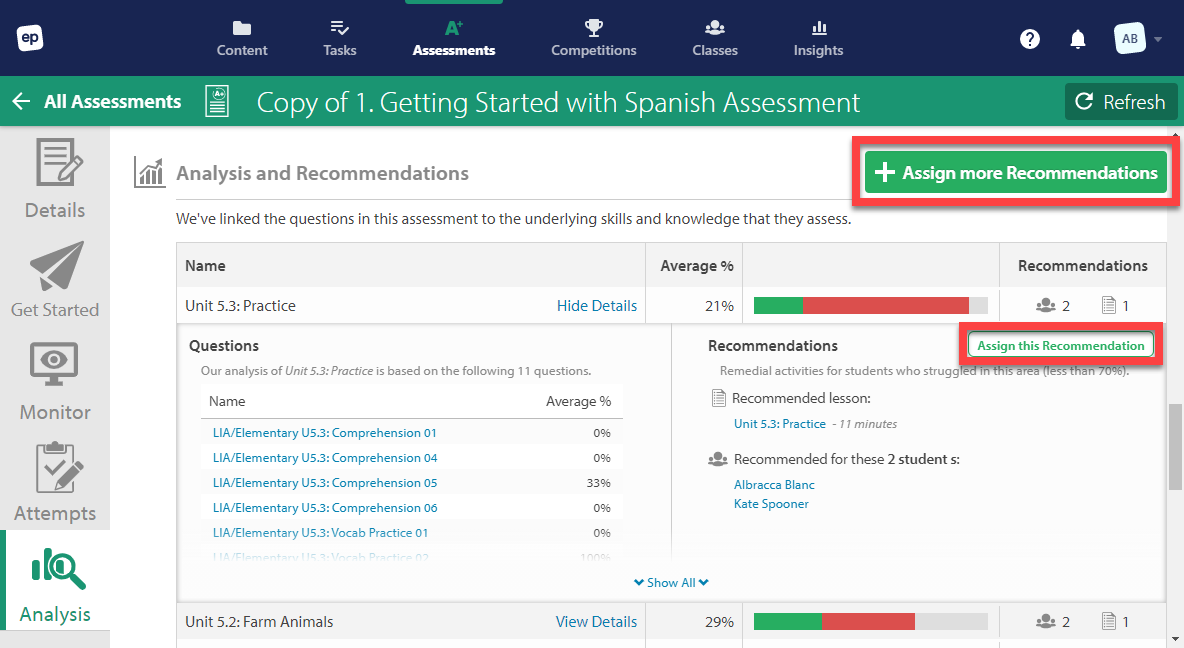Image resolution: width=1184 pixels, height=648 pixels.
Task: Click students icon in Unit 5.3 row
Action: [1046, 305]
